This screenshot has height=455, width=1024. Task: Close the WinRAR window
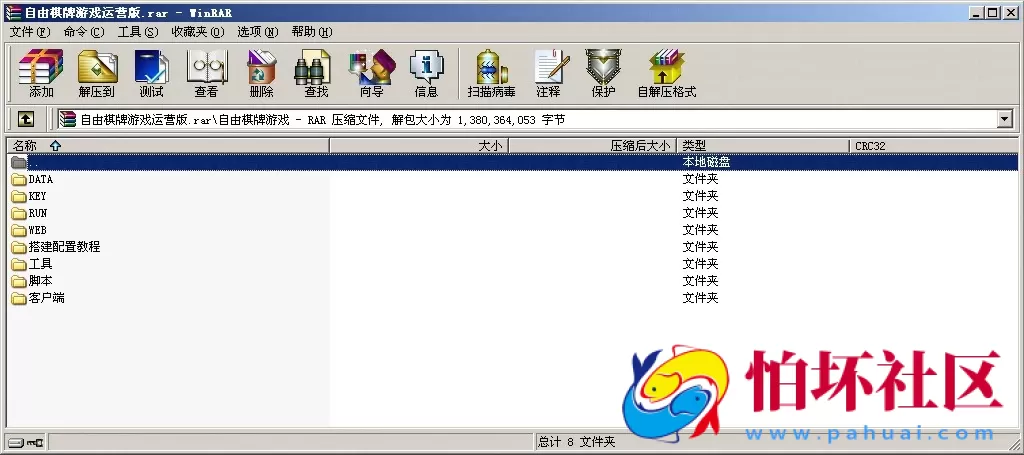pyautogui.click(x=1010, y=12)
